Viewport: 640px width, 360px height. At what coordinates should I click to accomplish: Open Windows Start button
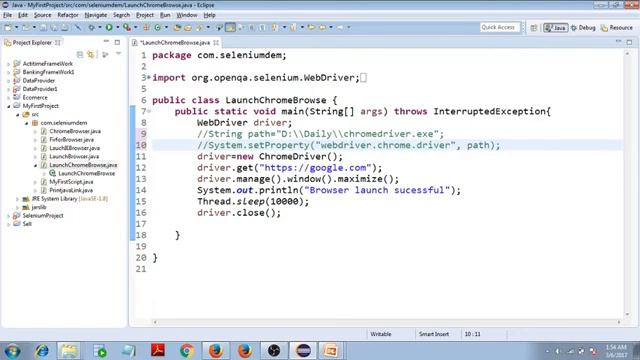coord(12,351)
